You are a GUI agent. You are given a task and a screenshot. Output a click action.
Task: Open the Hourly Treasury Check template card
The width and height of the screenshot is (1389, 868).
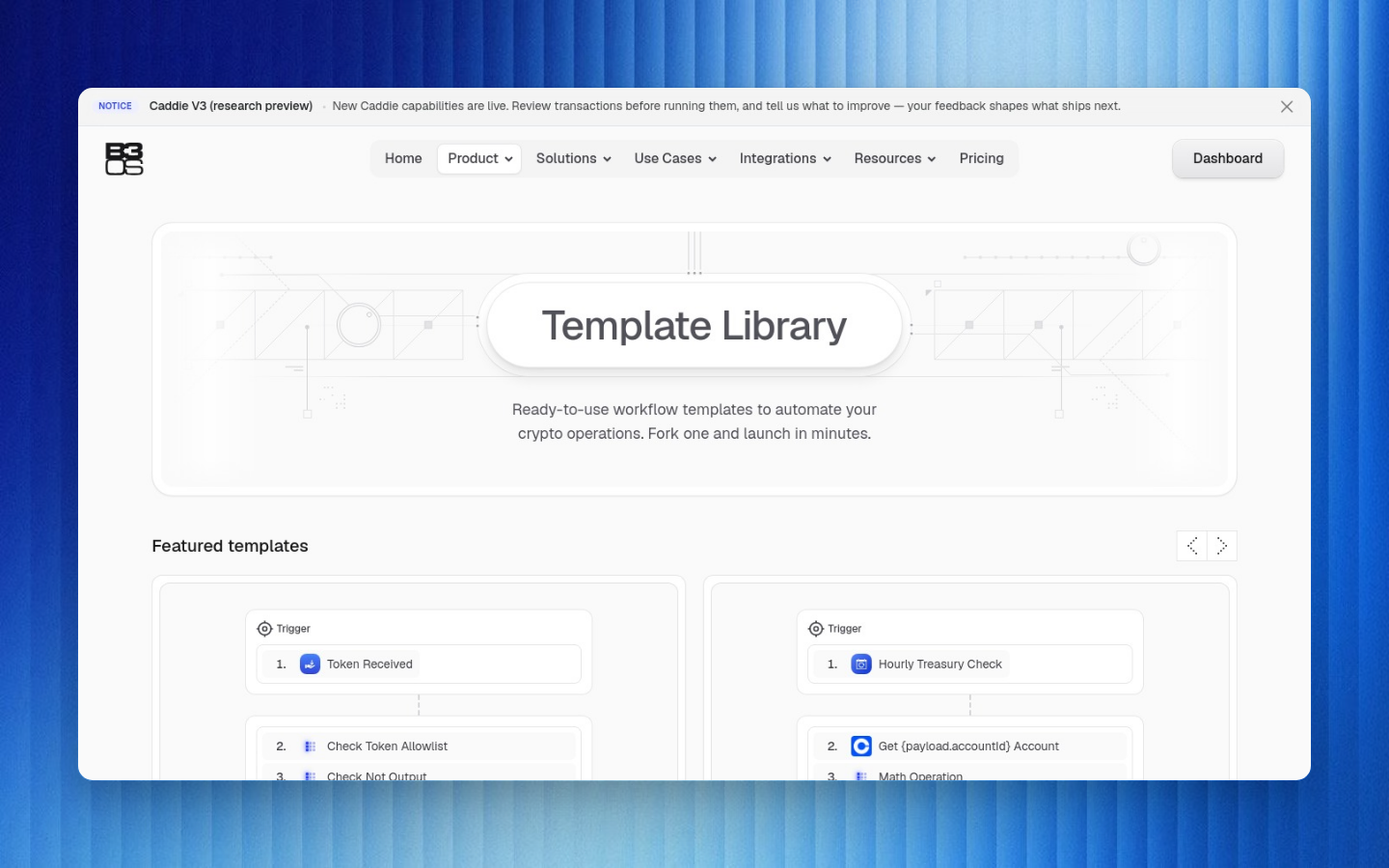[970, 678]
